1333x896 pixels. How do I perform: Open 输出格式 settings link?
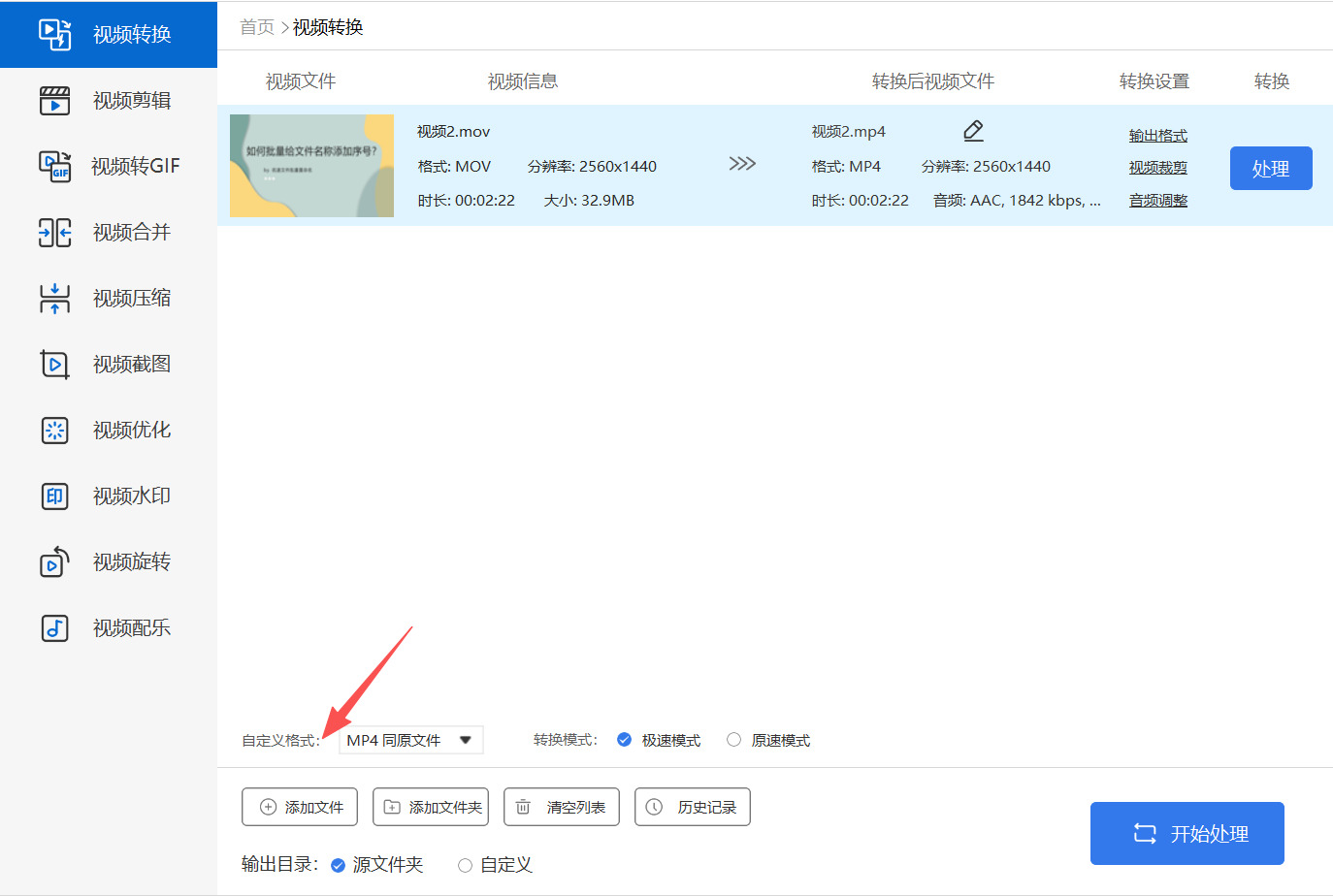(1158, 136)
